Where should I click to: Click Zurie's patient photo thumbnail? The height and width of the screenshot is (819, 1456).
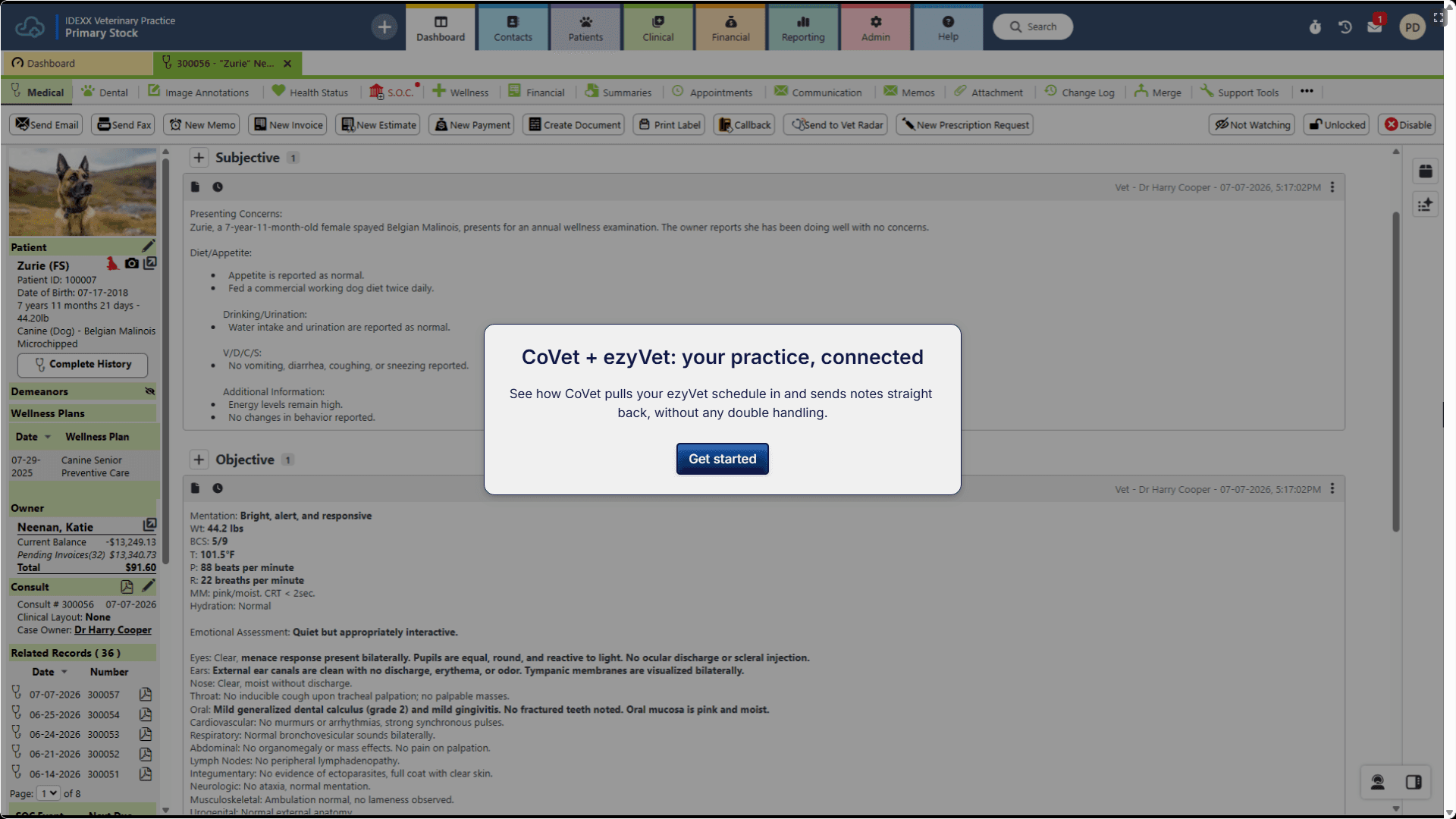83,192
